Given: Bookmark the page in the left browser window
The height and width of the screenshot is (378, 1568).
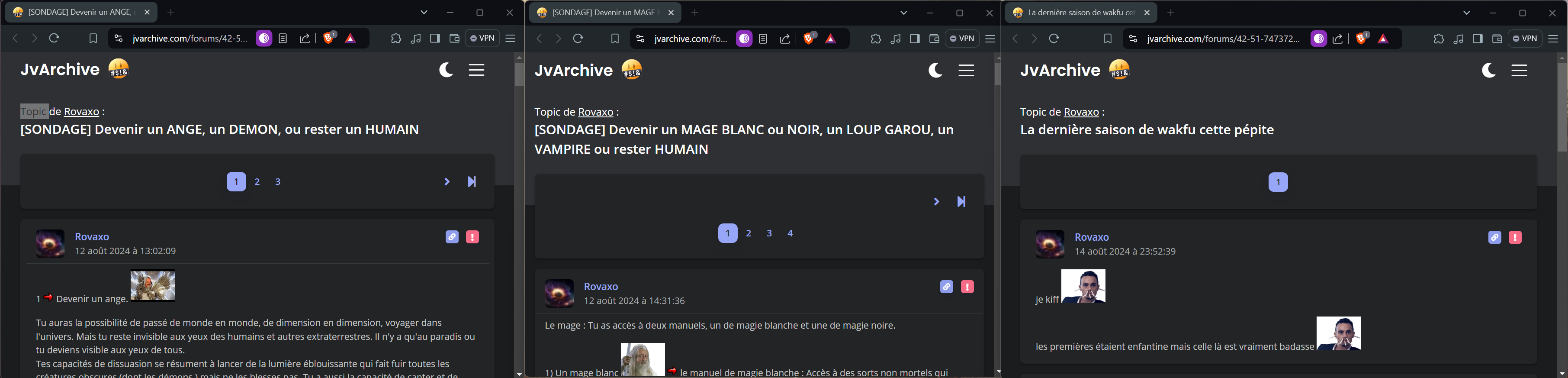Looking at the screenshot, I should 93,39.
